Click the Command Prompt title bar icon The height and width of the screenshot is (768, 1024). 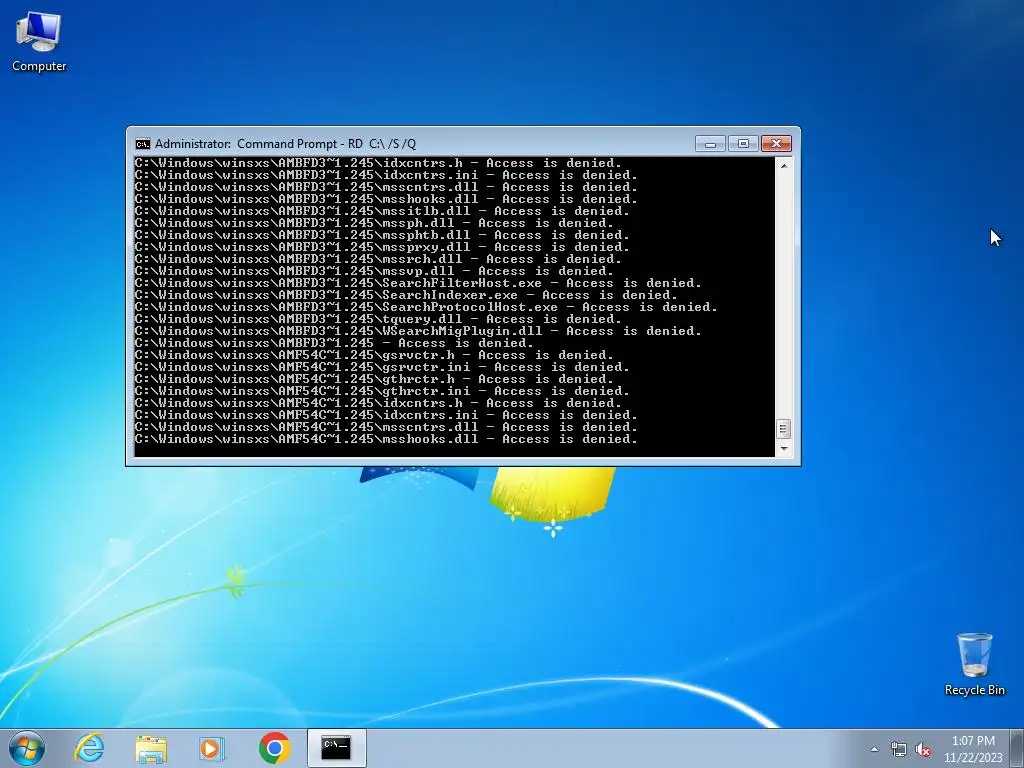coord(142,144)
